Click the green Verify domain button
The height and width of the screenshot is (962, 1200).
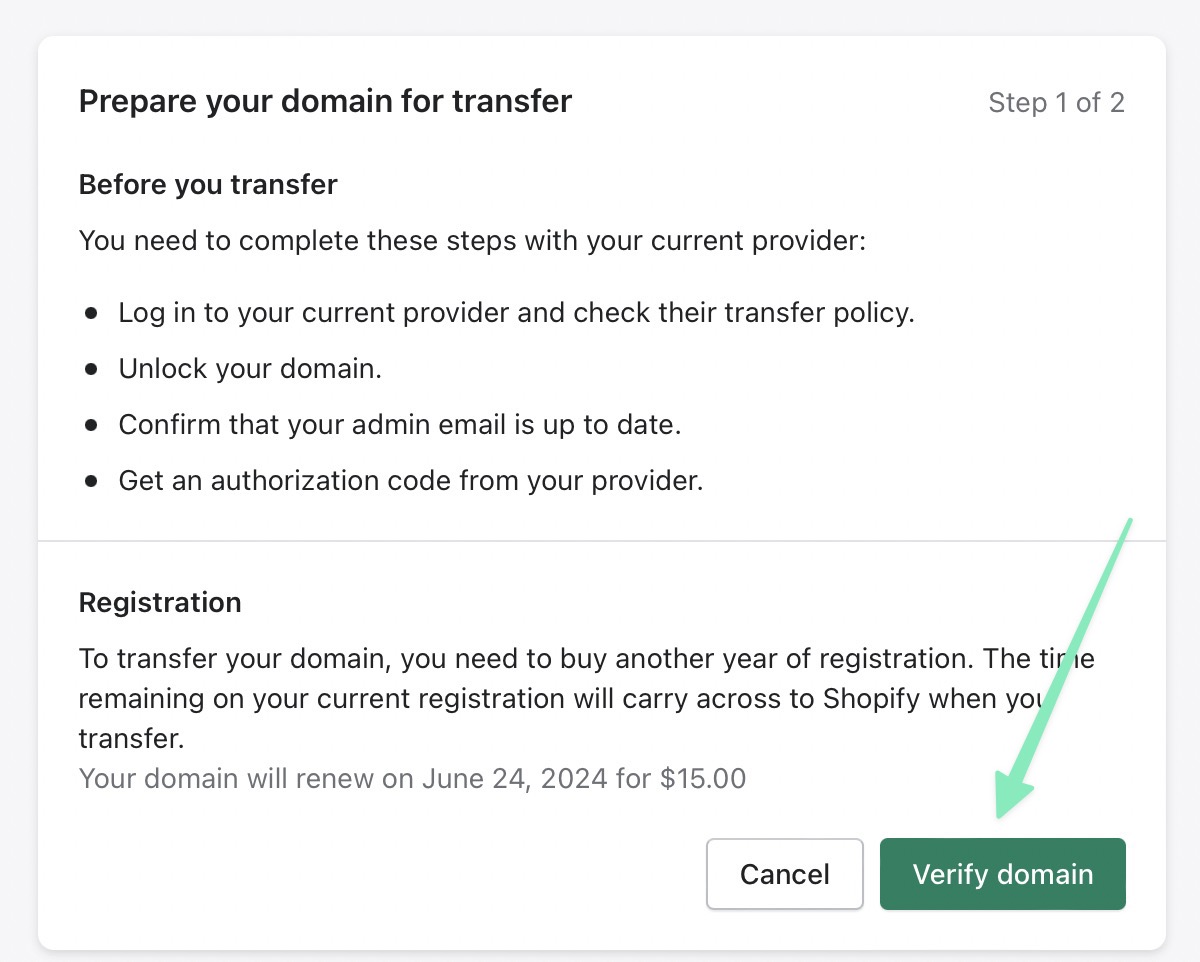point(1002,874)
